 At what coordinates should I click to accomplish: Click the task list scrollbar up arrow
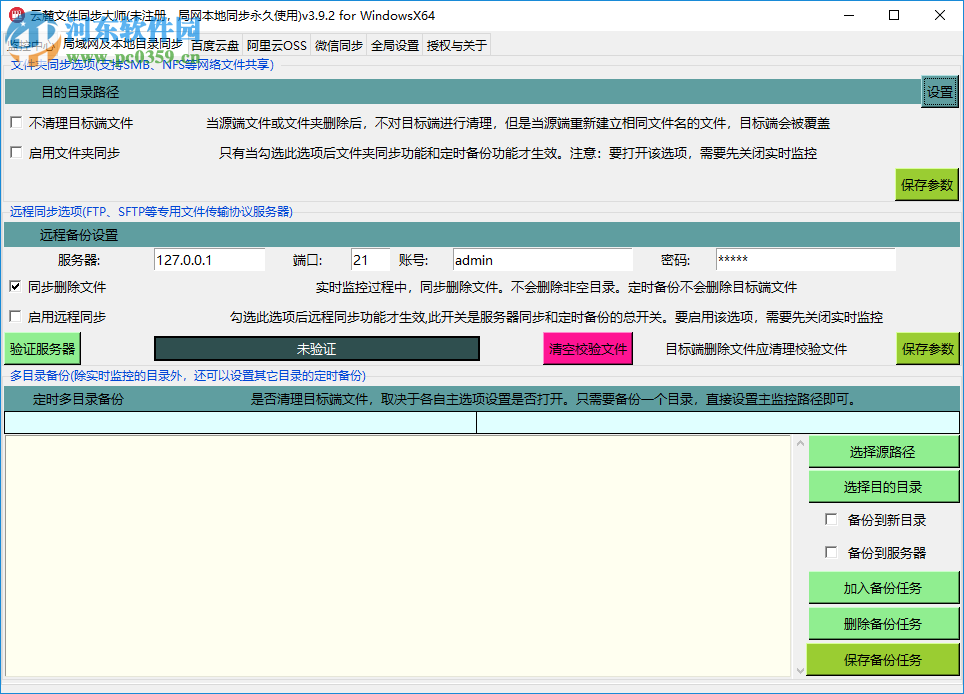click(800, 443)
